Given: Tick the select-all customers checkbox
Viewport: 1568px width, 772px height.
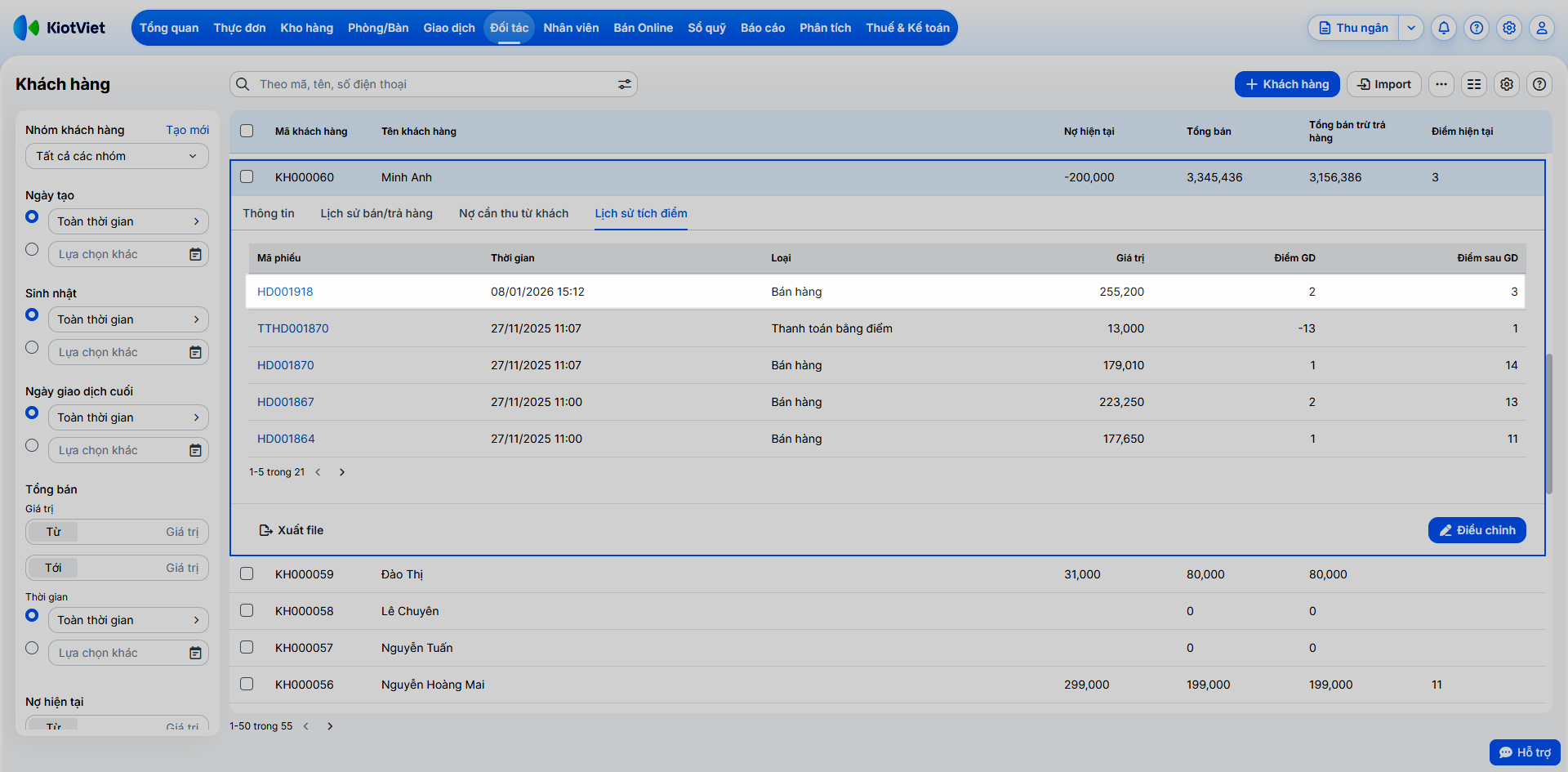Looking at the screenshot, I should click(247, 131).
